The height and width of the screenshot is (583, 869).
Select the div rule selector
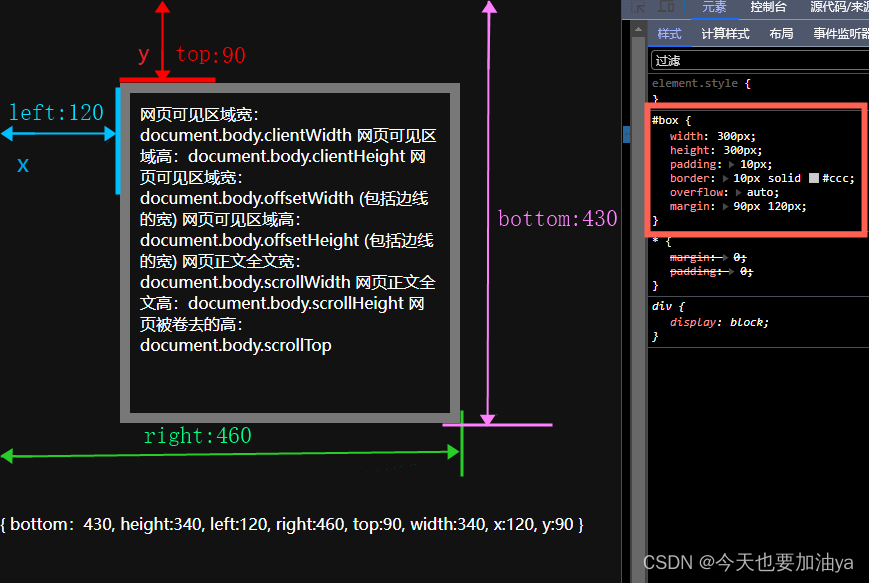[x=662, y=306]
